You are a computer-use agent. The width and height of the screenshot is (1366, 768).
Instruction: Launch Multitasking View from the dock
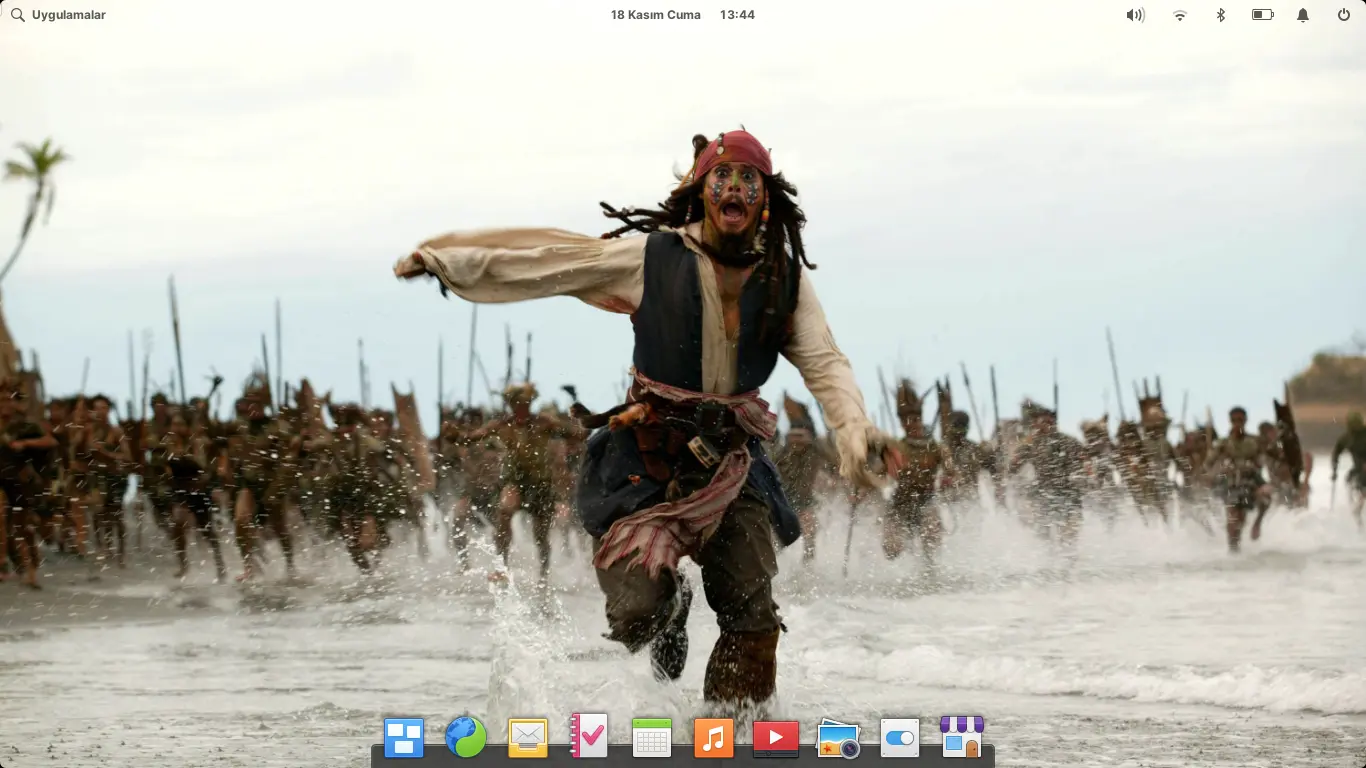click(404, 738)
